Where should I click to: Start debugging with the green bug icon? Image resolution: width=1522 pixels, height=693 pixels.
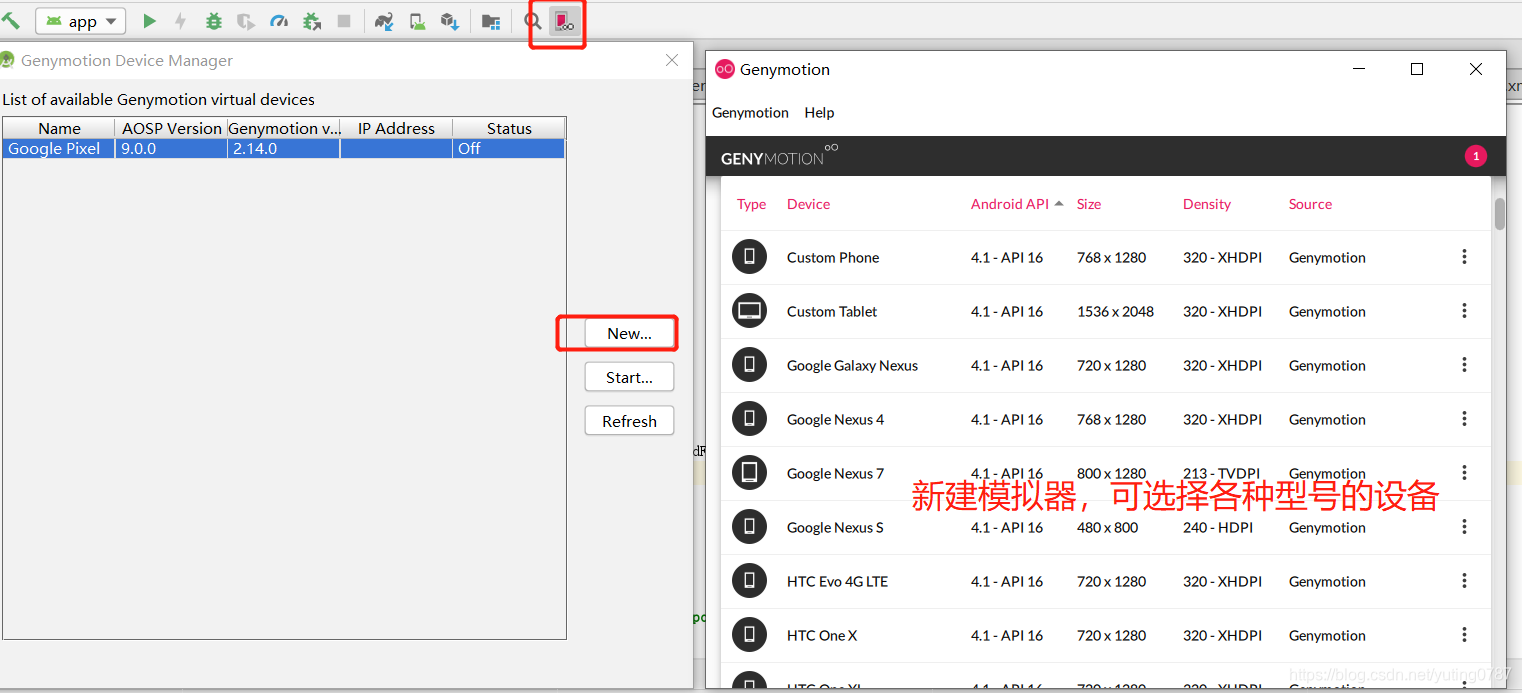coord(213,21)
